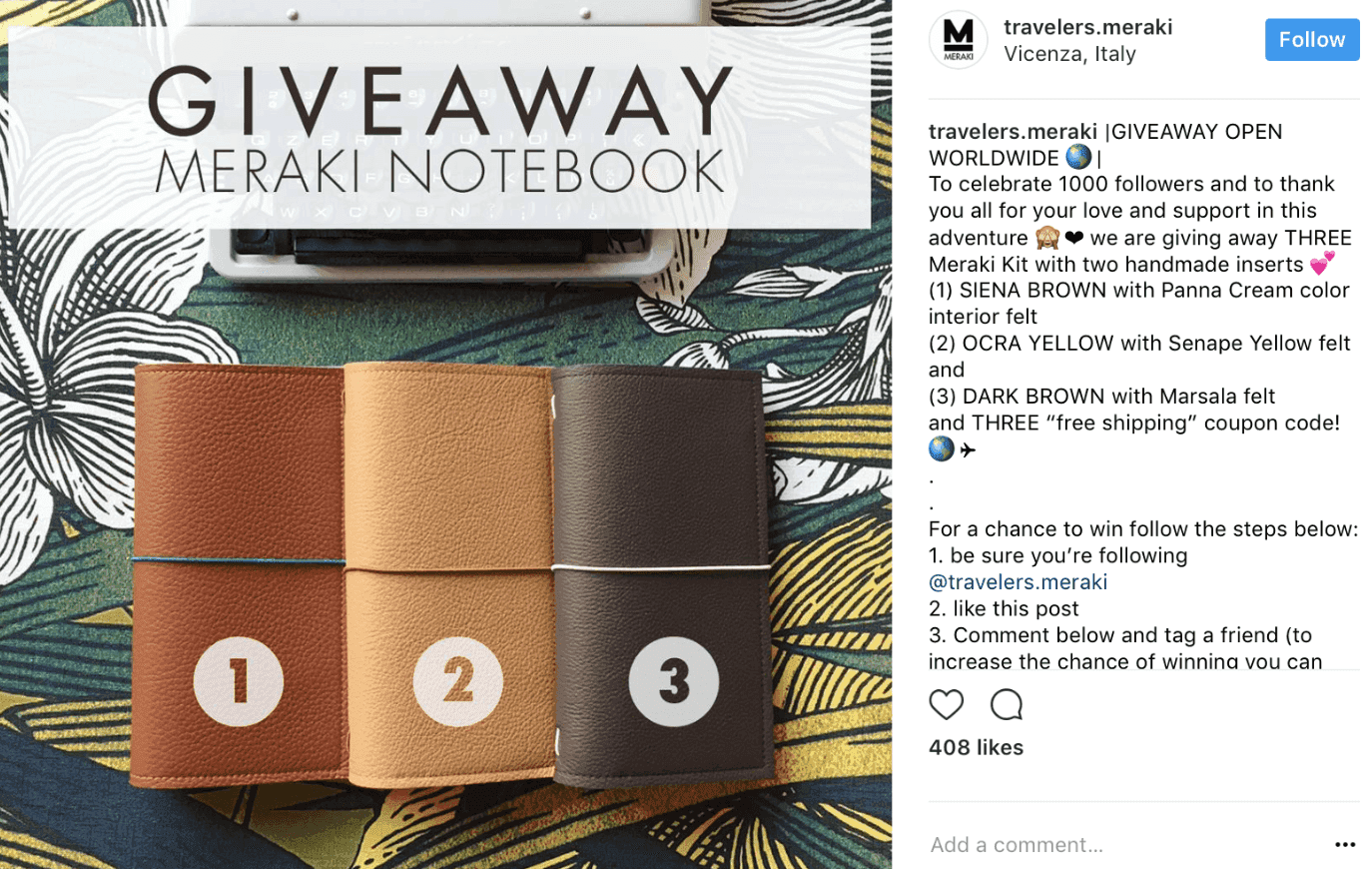The width and height of the screenshot is (1372, 869).
Task: Click the Siena brown notebook
Action: pyautogui.click(x=239, y=576)
